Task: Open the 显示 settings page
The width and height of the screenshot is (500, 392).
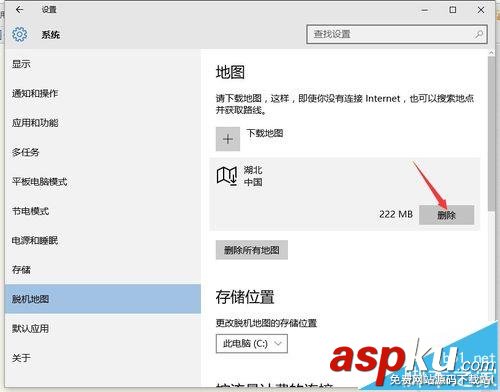Action: point(103,64)
